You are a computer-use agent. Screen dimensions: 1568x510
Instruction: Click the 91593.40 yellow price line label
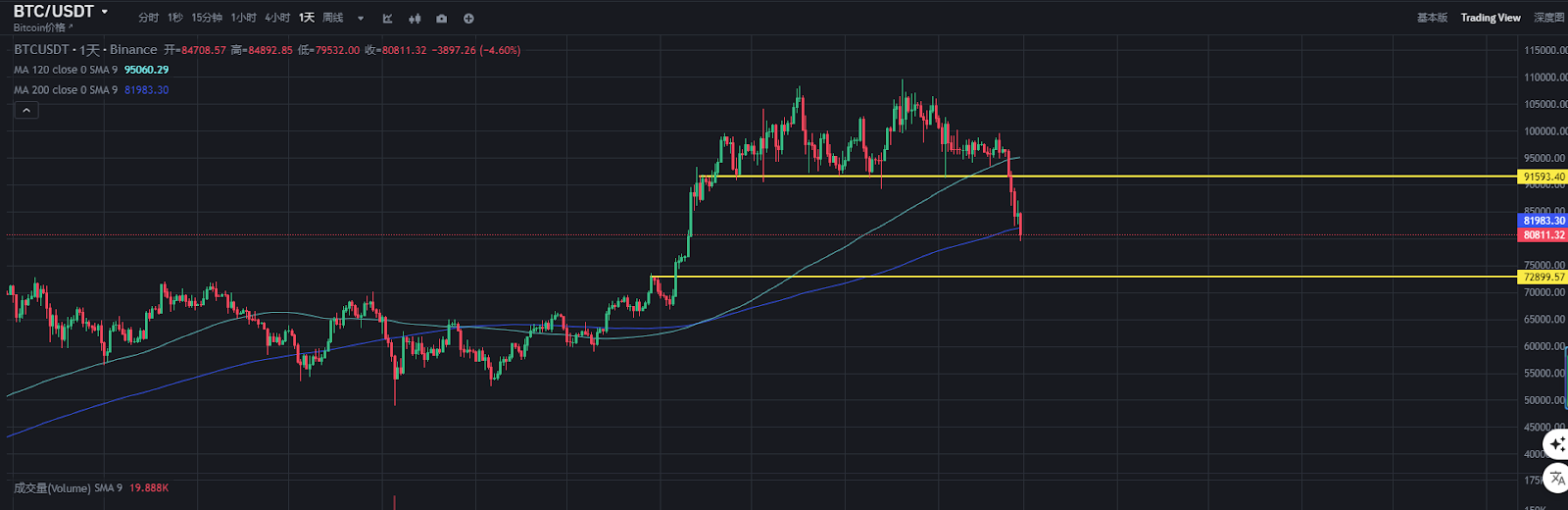(x=1543, y=178)
